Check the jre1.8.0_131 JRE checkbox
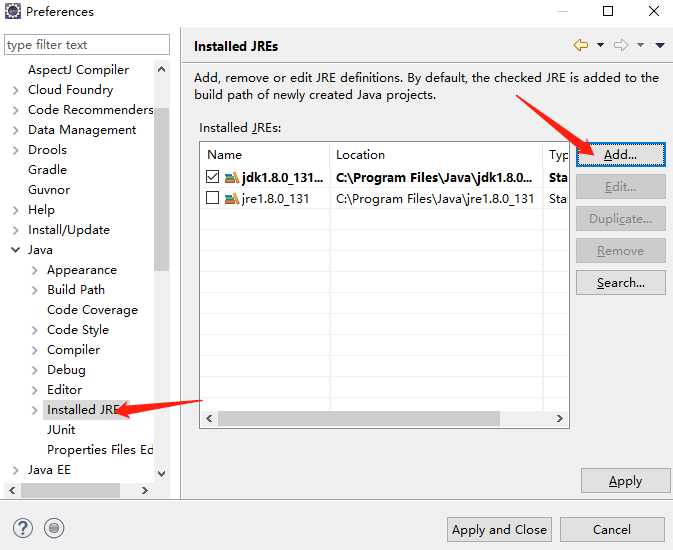Viewport: 673px width, 550px height. [x=212, y=198]
